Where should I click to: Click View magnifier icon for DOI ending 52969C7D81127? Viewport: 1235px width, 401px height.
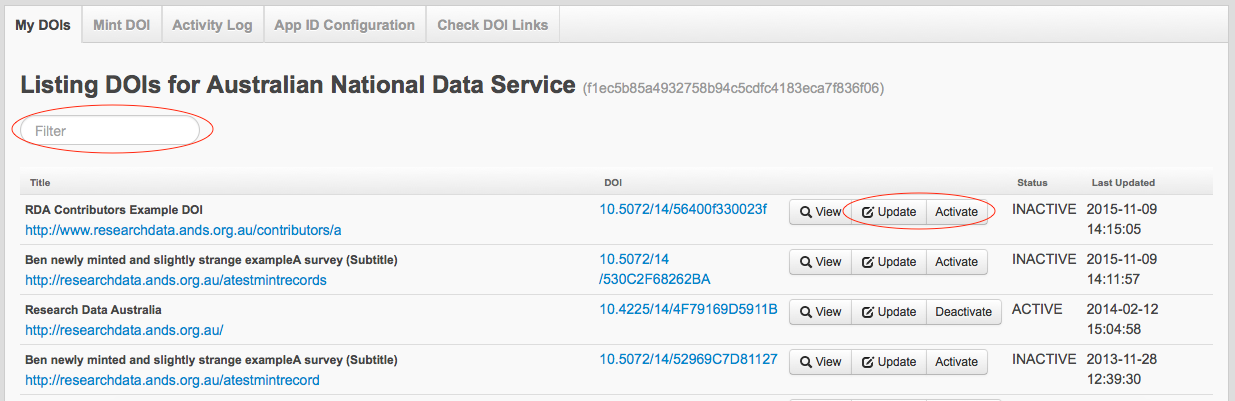tap(806, 362)
